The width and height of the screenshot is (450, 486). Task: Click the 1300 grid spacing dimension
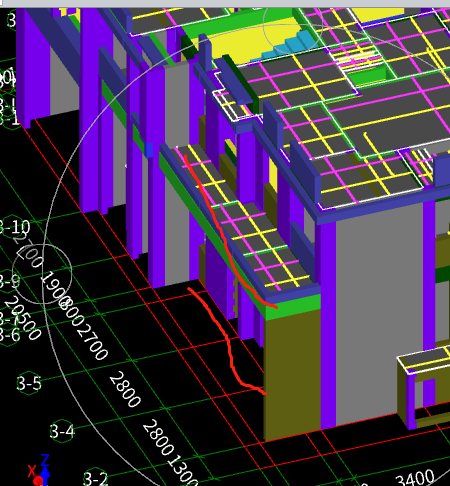[183, 470]
